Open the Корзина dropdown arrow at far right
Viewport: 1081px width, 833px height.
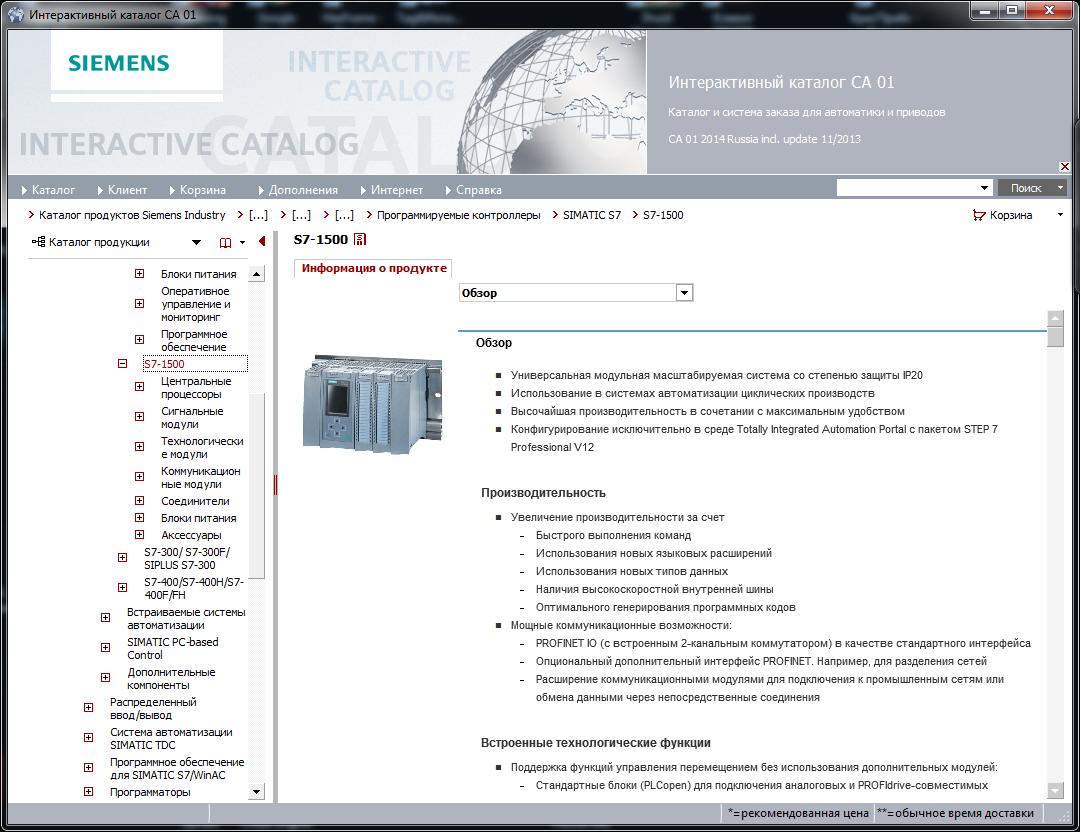click(x=1060, y=215)
